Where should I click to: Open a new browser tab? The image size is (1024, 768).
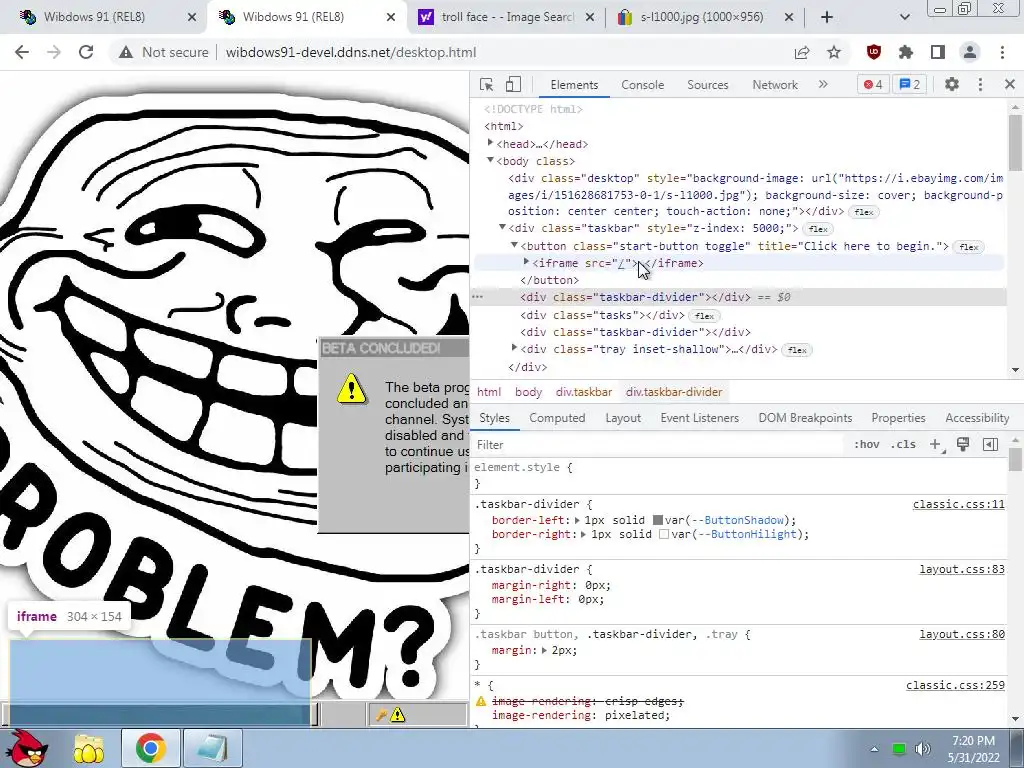point(827,17)
